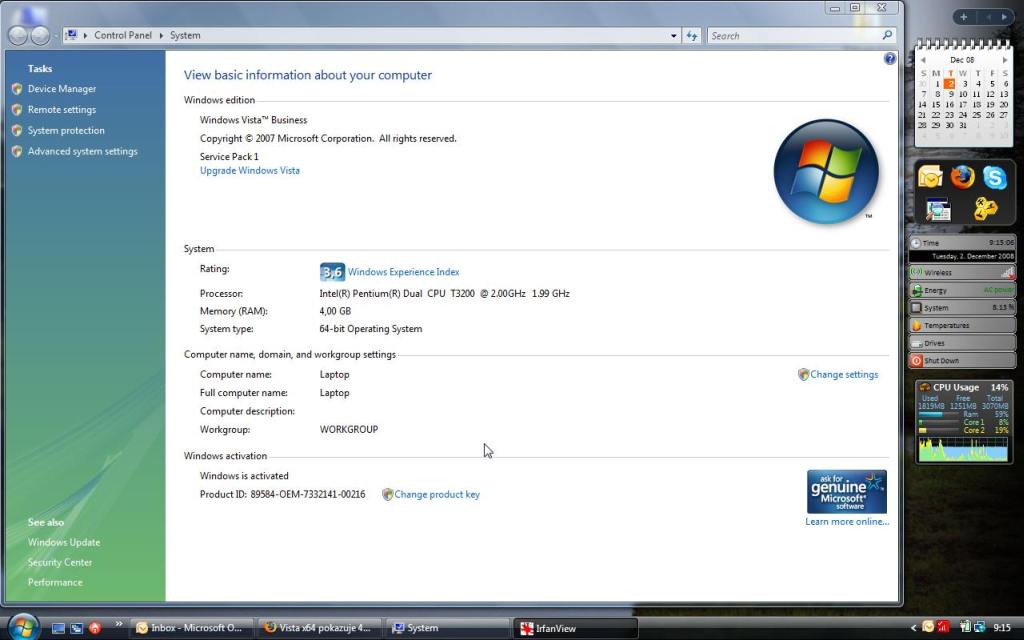Switch to Inbox - Microsoft Outlook taskbar item
The height and width of the screenshot is (640, 1024).
pos(190,628)
